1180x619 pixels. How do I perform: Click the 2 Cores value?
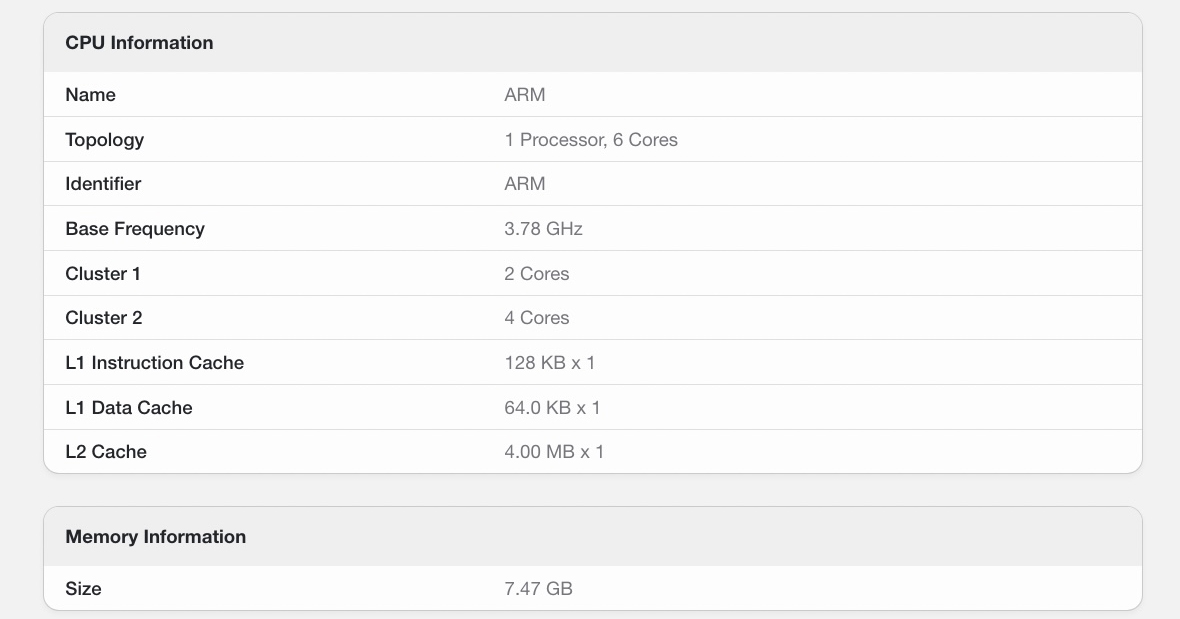[x=537, y=274]
